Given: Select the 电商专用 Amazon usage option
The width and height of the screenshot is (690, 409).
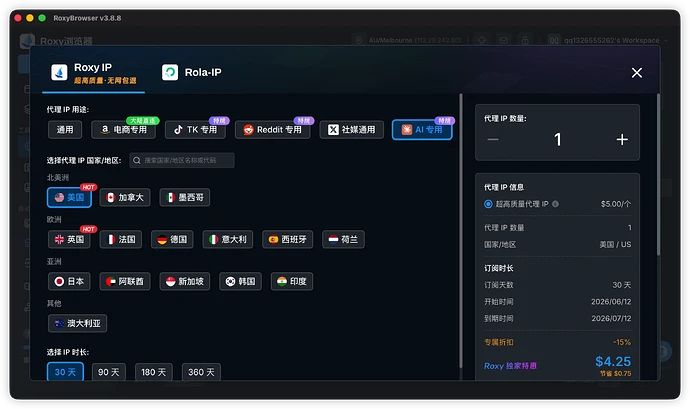Looking at the screenshot, I should tap(123, 129).
